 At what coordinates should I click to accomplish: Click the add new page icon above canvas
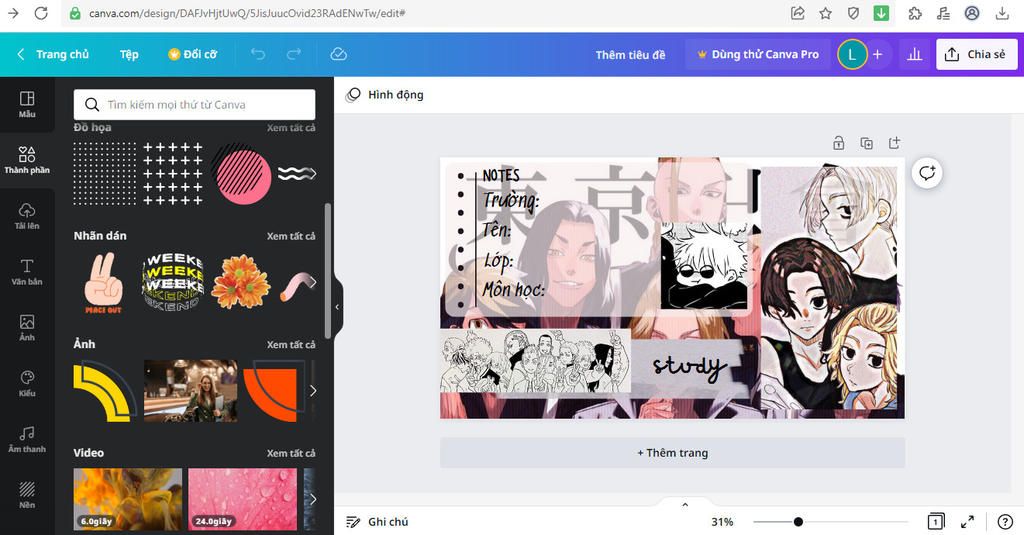pyautogui.click(x=895, y=142)
